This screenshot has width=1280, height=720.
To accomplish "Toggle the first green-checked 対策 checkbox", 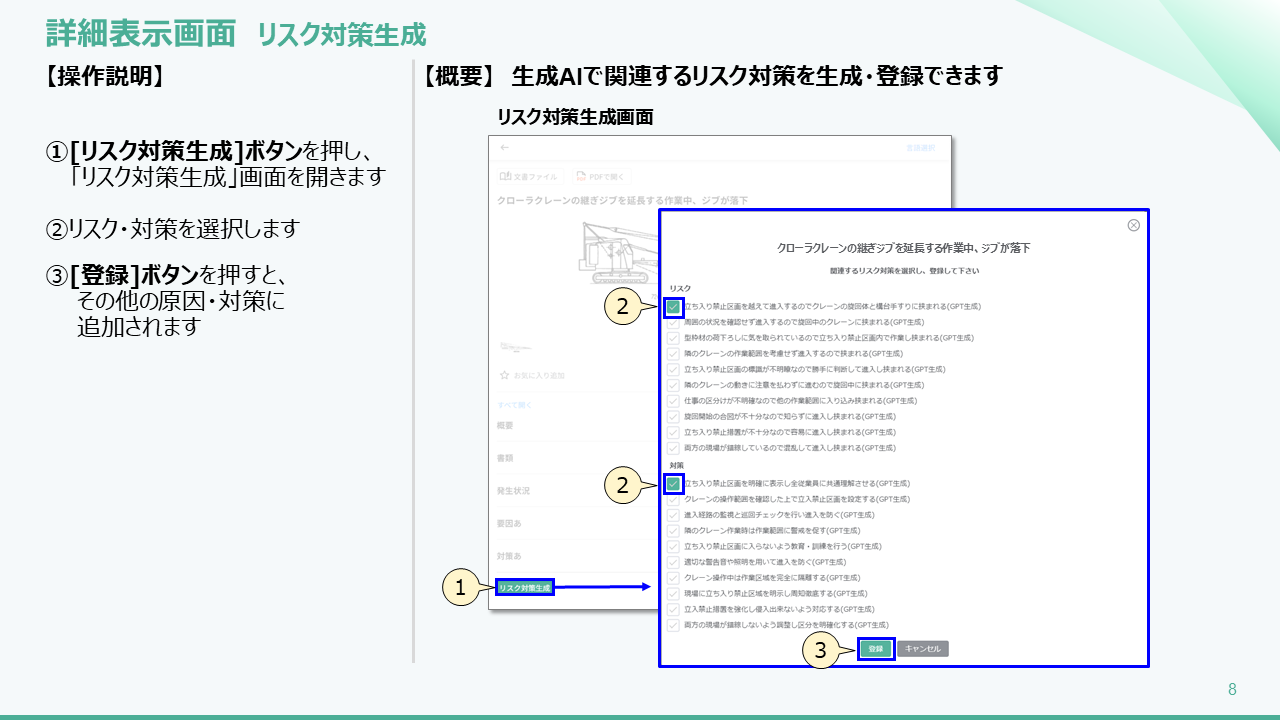I will tap(674, 484).
